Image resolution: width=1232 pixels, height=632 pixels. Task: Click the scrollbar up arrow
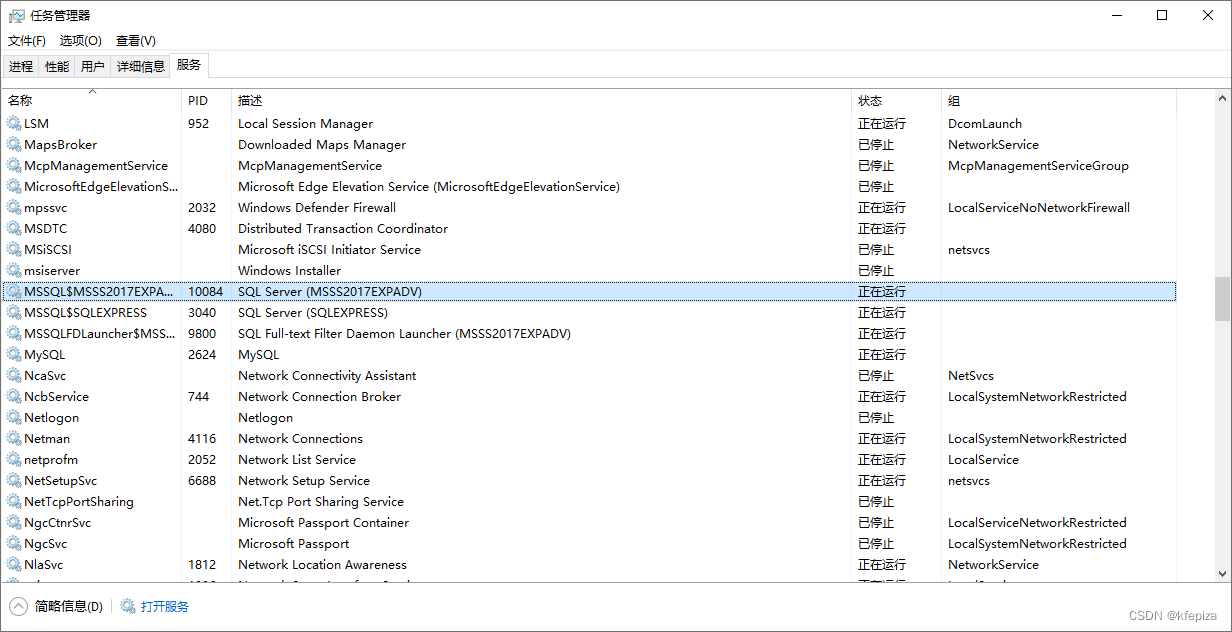[1222, 98]
